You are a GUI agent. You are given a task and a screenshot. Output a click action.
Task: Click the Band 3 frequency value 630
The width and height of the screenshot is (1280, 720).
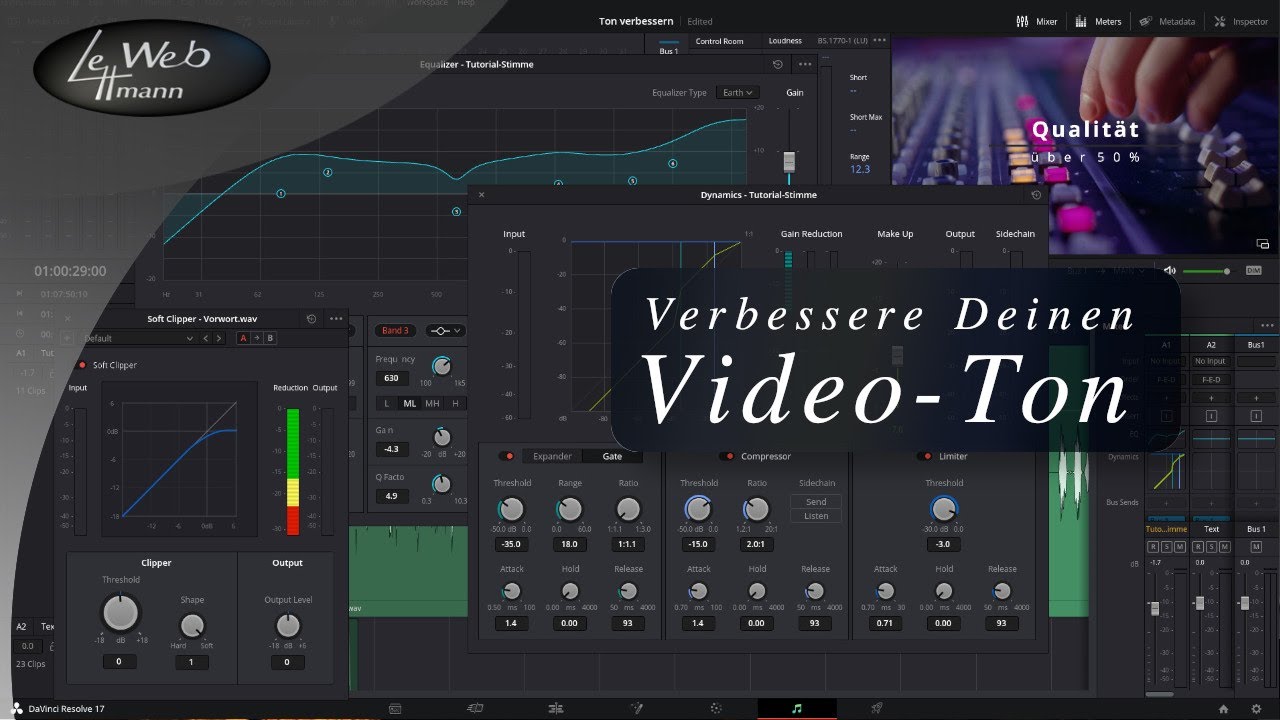[391, 378]
